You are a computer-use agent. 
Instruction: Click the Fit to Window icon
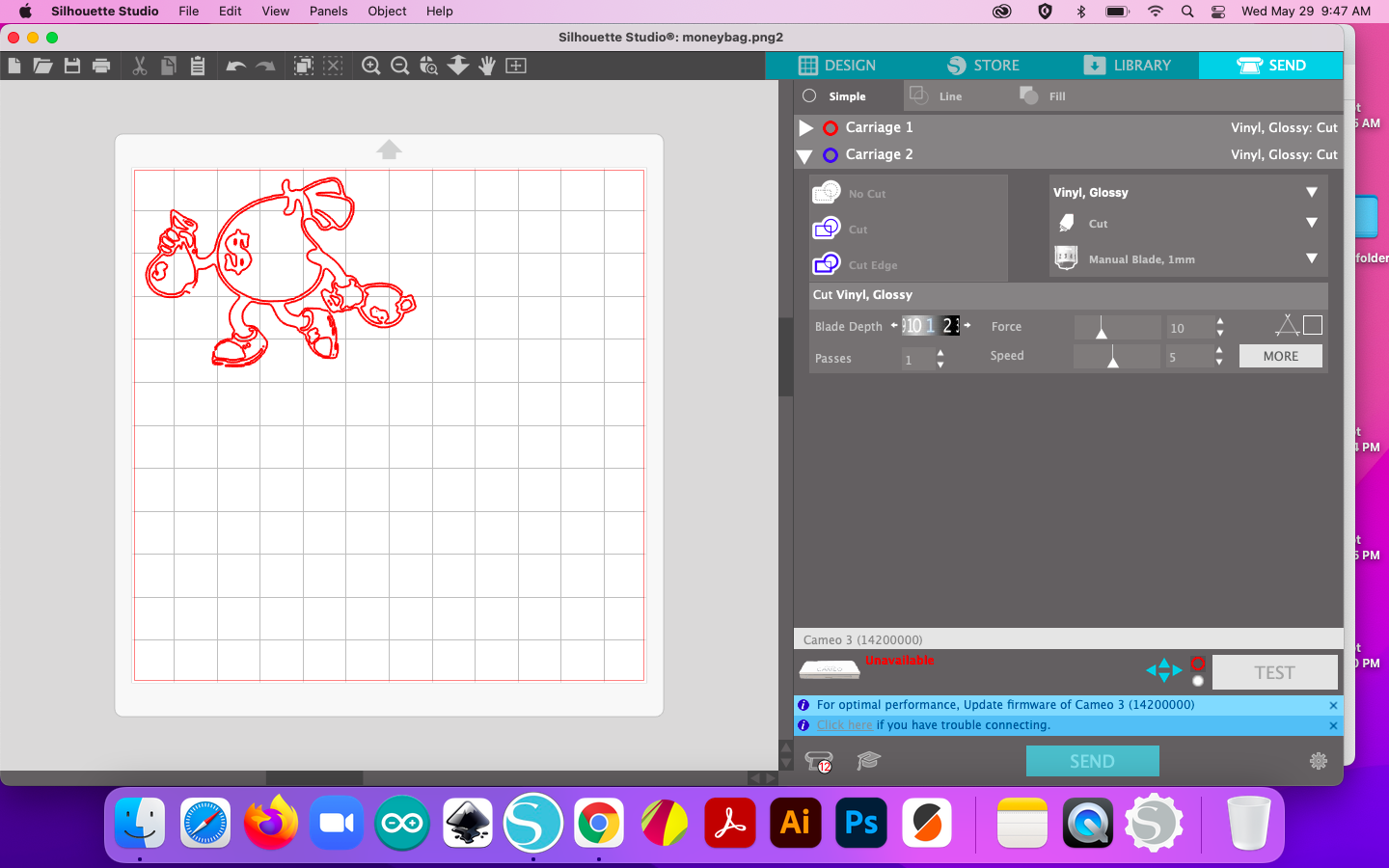pyautogui.click(x=516, y=66)
